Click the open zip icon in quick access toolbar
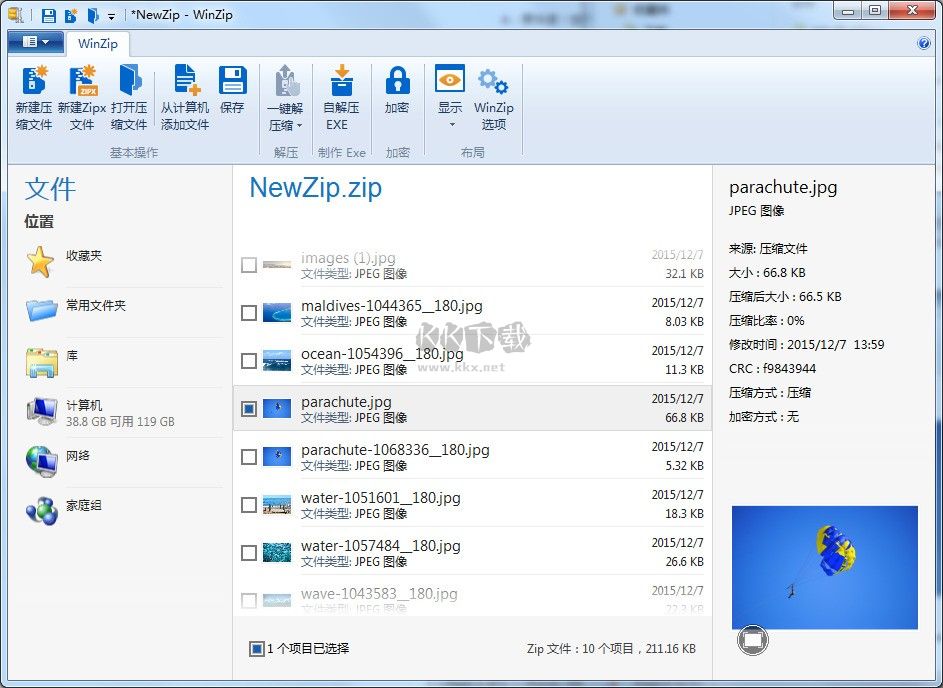Image resolution: width=943 pixels, height=688 pixels. click(x=93, y=15)
